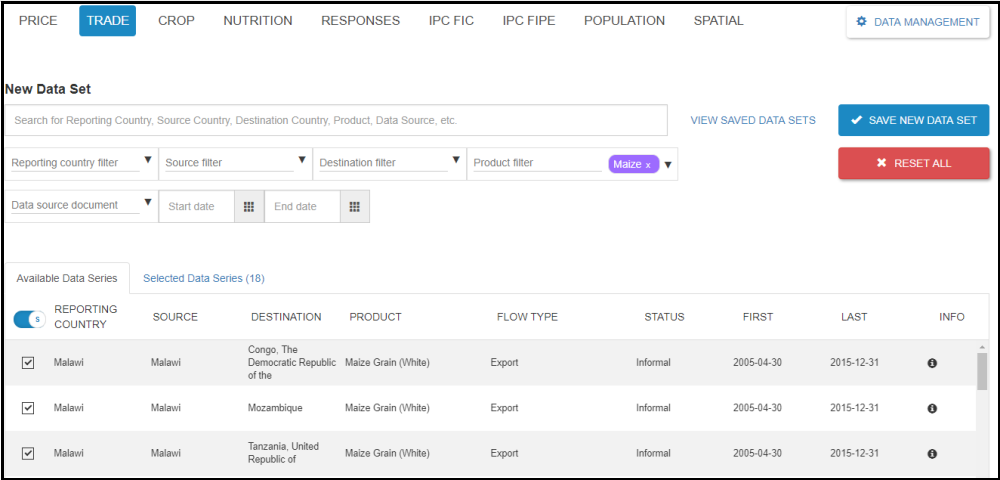Click info icon for Congo destination row
Image resolution: width=1000 pixels, height=480 pixels.
point(932,363)
